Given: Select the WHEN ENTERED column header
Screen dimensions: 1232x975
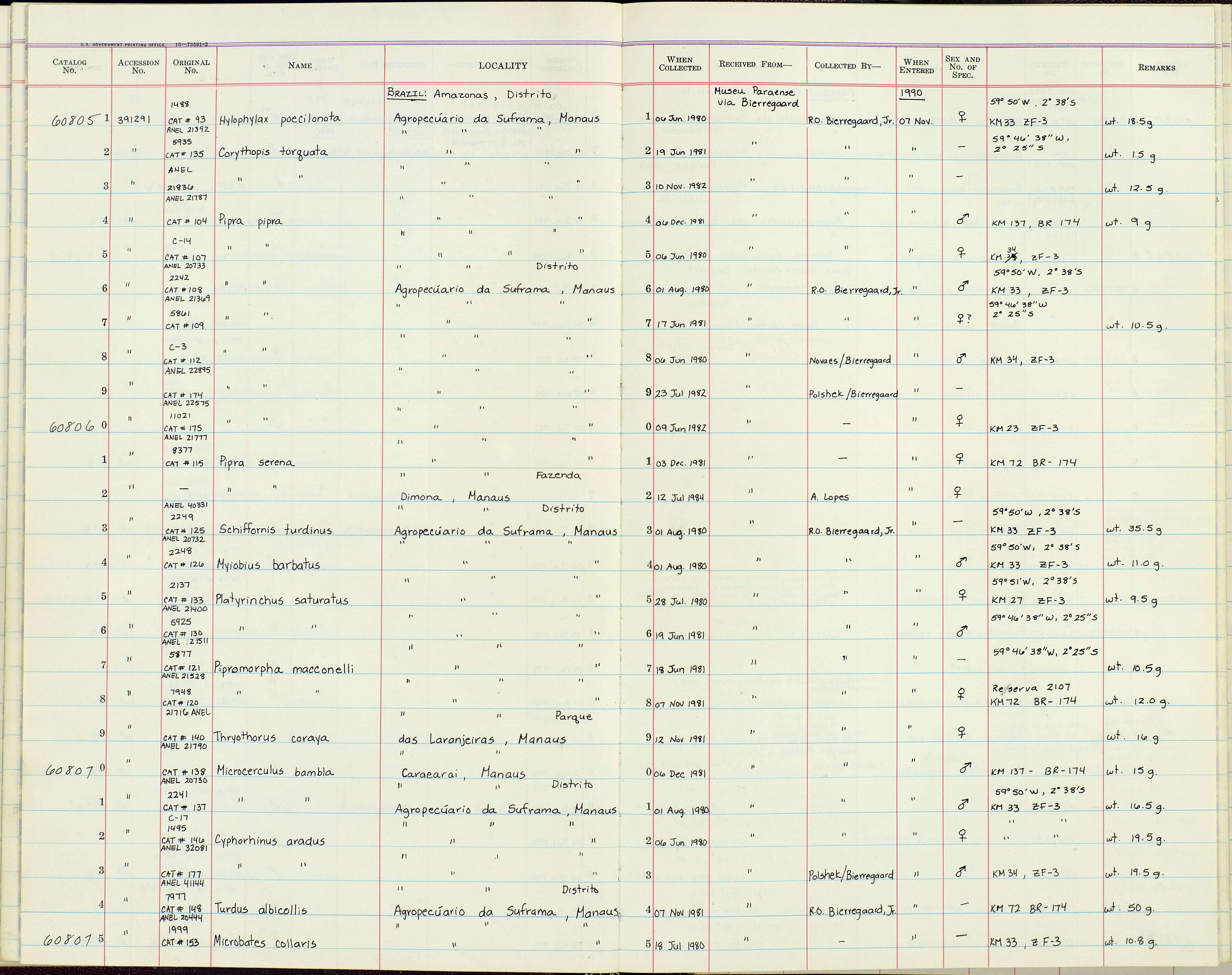Looking at the screenshot, I should tap(916, 66).
